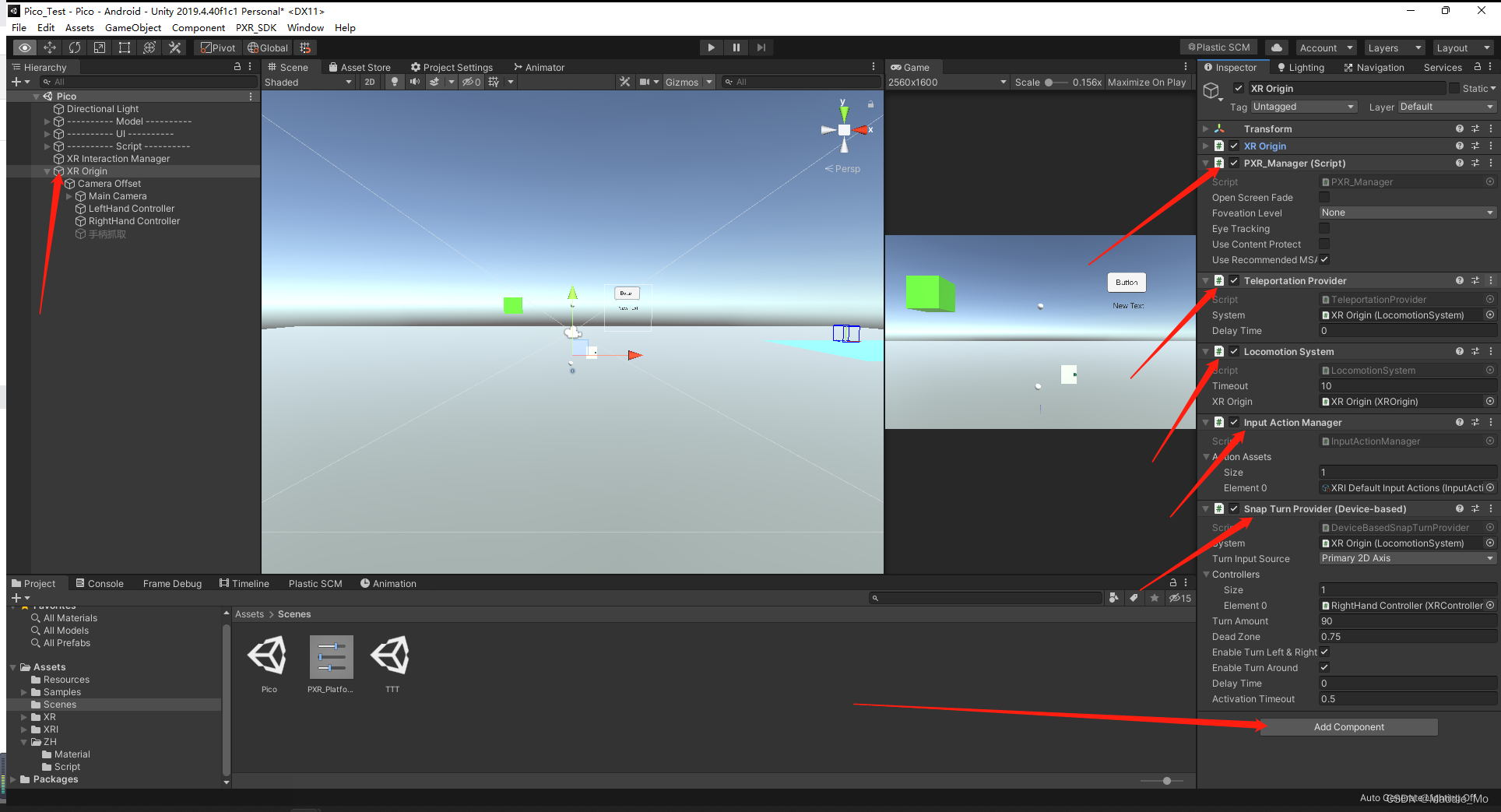Screen dimensions: 1501x812
Task: Open the Layers dropdown
Action: (x=1394, y=47)
